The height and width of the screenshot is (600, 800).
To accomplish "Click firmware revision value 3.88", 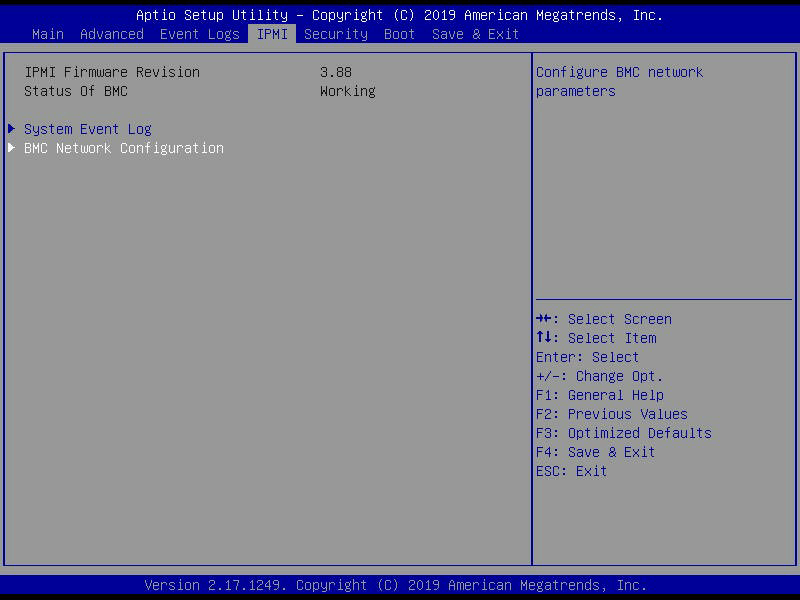I will (x=336, y=72).
